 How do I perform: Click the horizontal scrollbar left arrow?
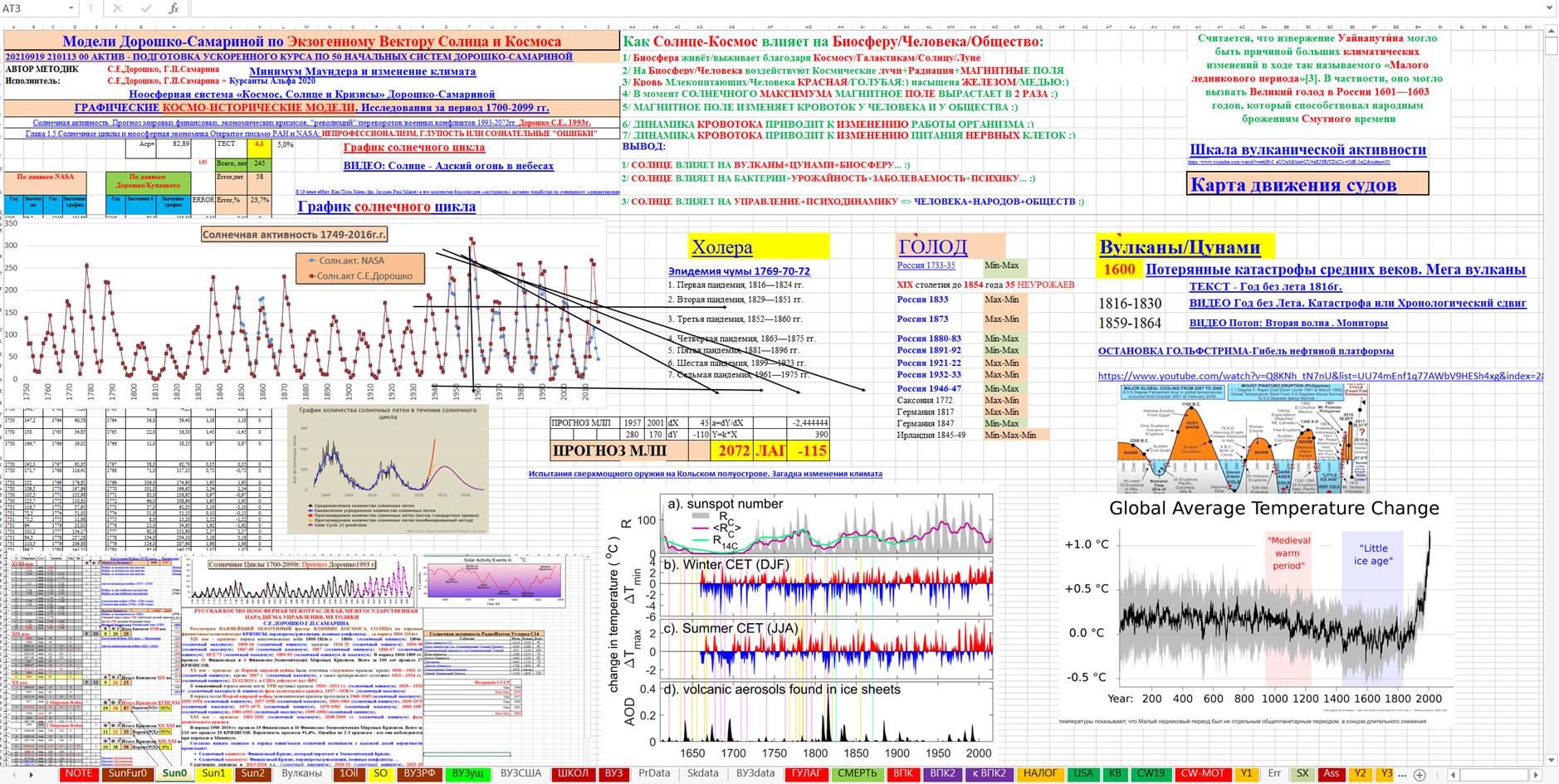pos(1451,774)
